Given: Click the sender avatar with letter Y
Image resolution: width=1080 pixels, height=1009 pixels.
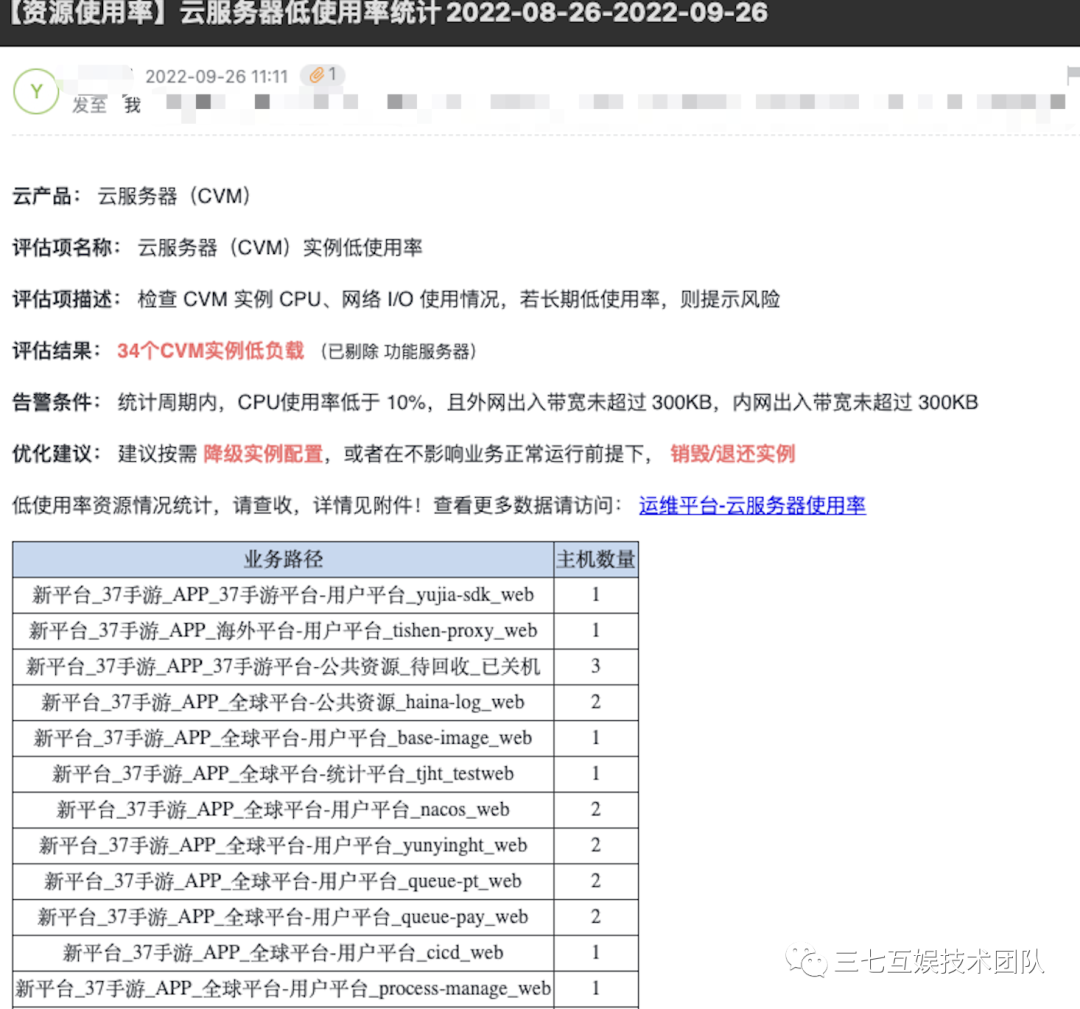Looking at the screenshot, I should coord(36,92).
